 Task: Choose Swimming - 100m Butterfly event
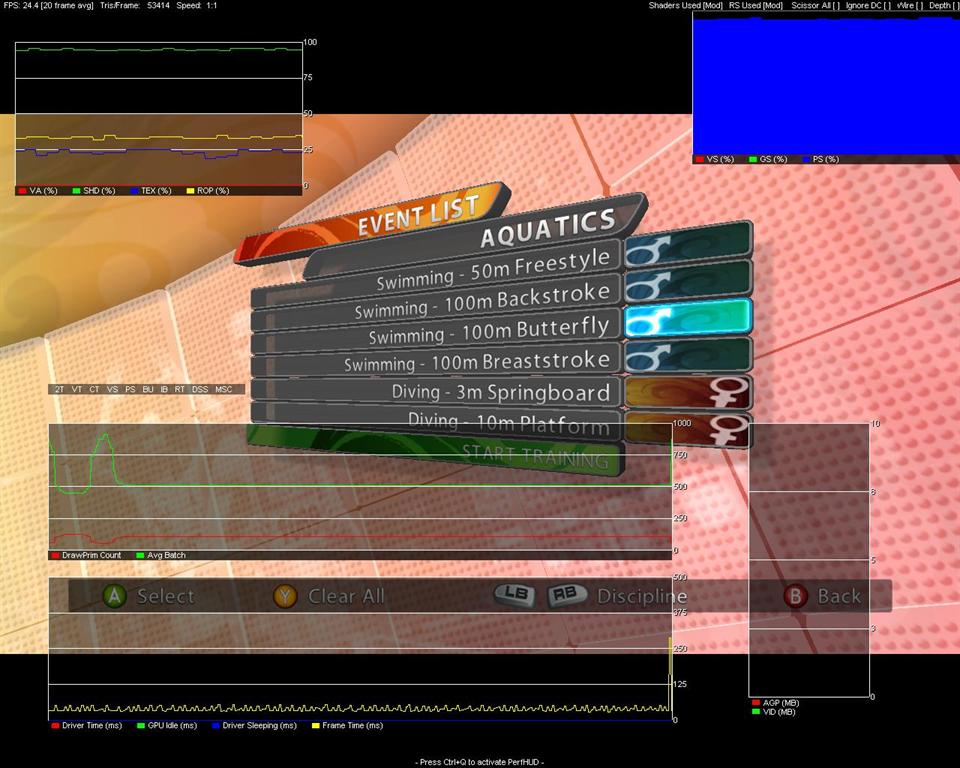point(437,331)
